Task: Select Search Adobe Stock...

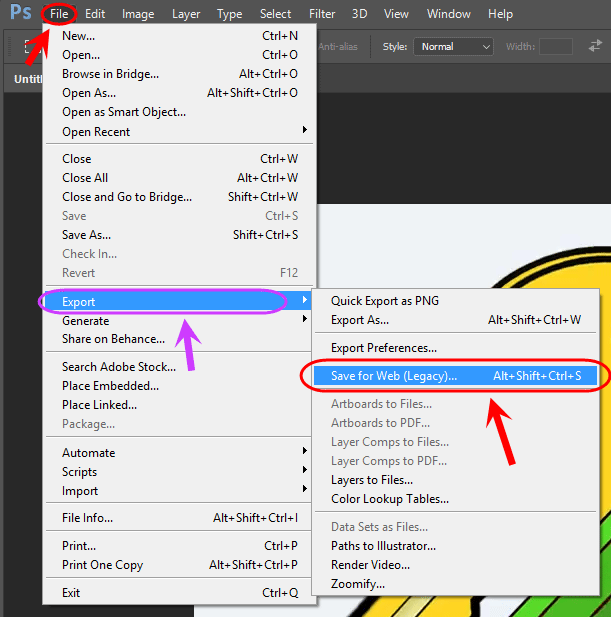Action: [180, 367]
